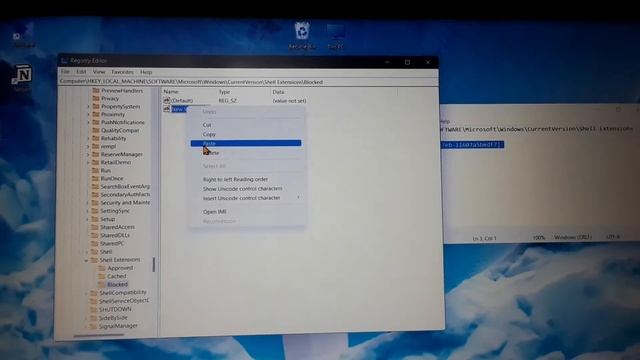
Task: Click the RunOnce folder icon
Action: (x=96, y=178)
